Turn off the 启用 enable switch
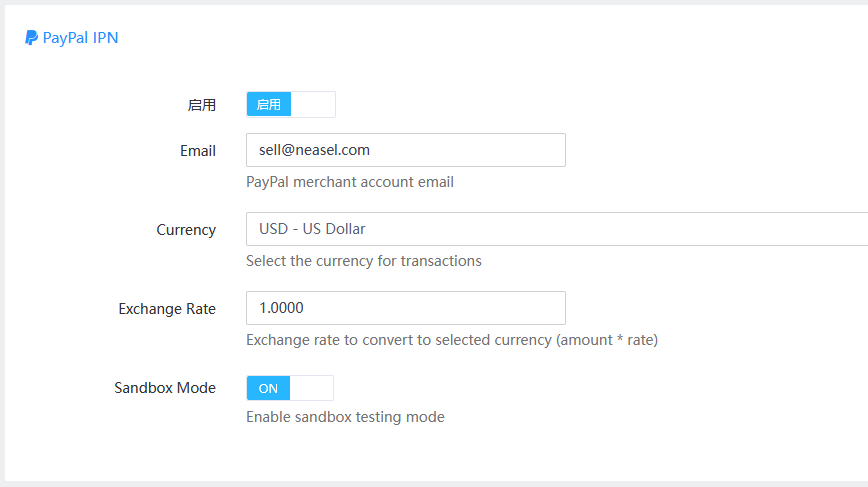The image size is (868, 487). pyautogui.click(x=290, y=104)
